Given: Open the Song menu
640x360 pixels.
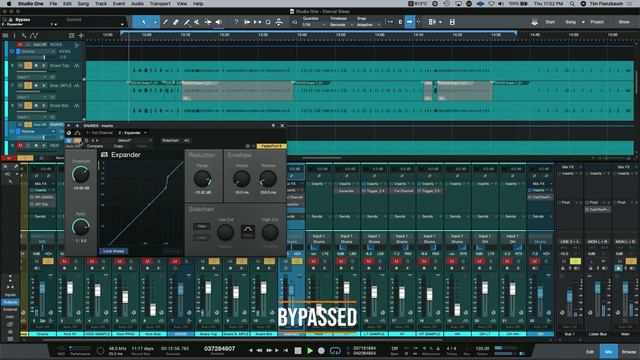Looking at the screenshot, I should pyautogui.click(x=83, y=4).
